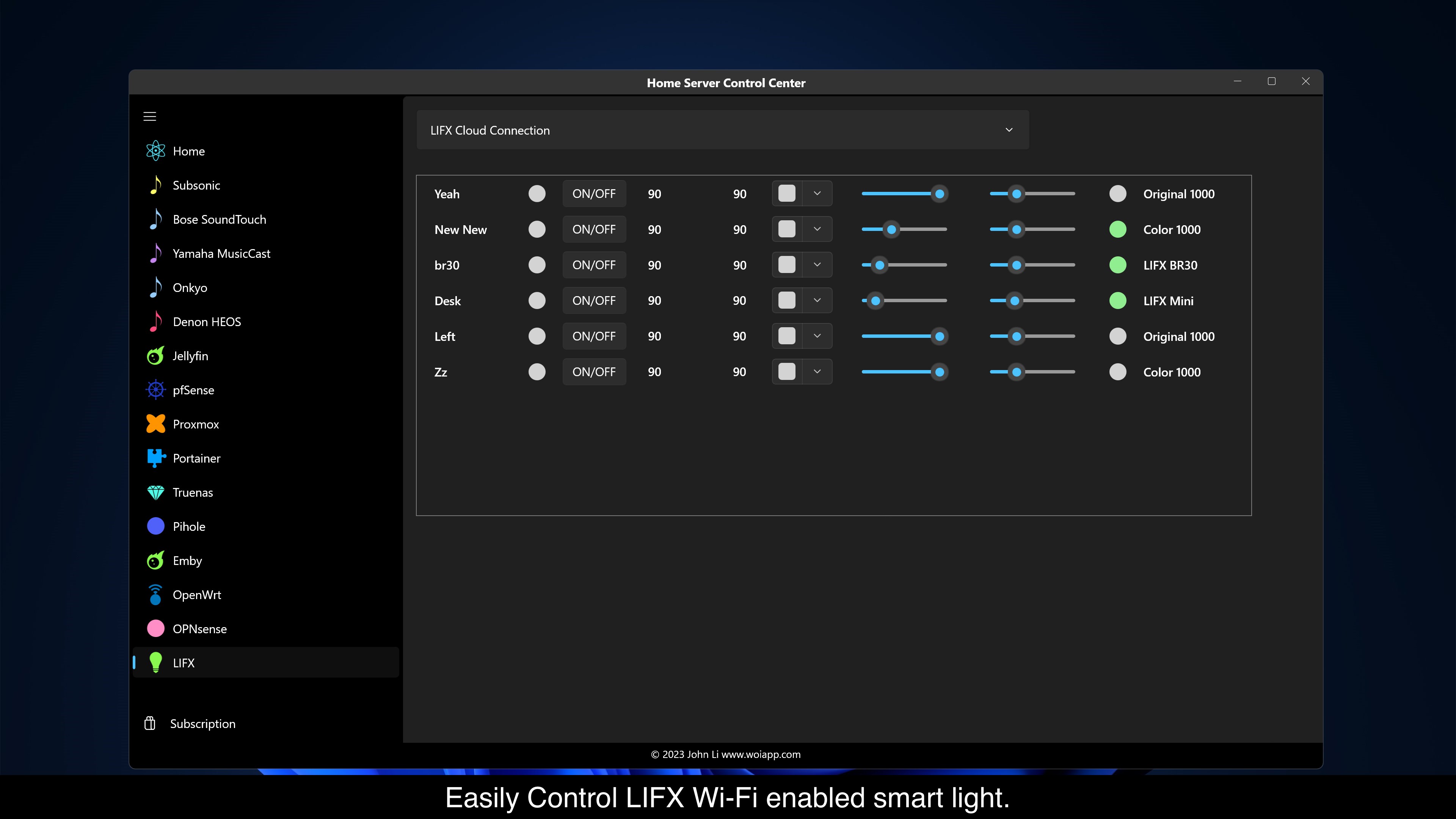Click the Bose SoundTouch navigation entry
1456x819 pixels.
(x=219, y=219)
